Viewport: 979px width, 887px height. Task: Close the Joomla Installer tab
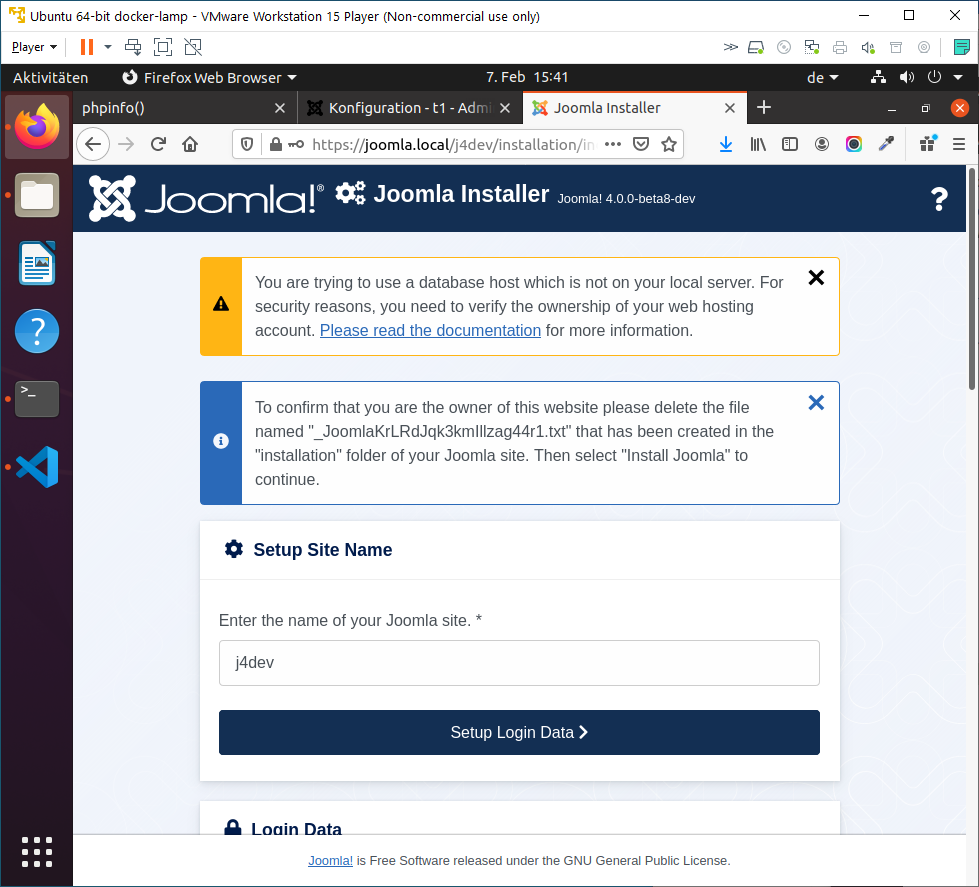729,109
